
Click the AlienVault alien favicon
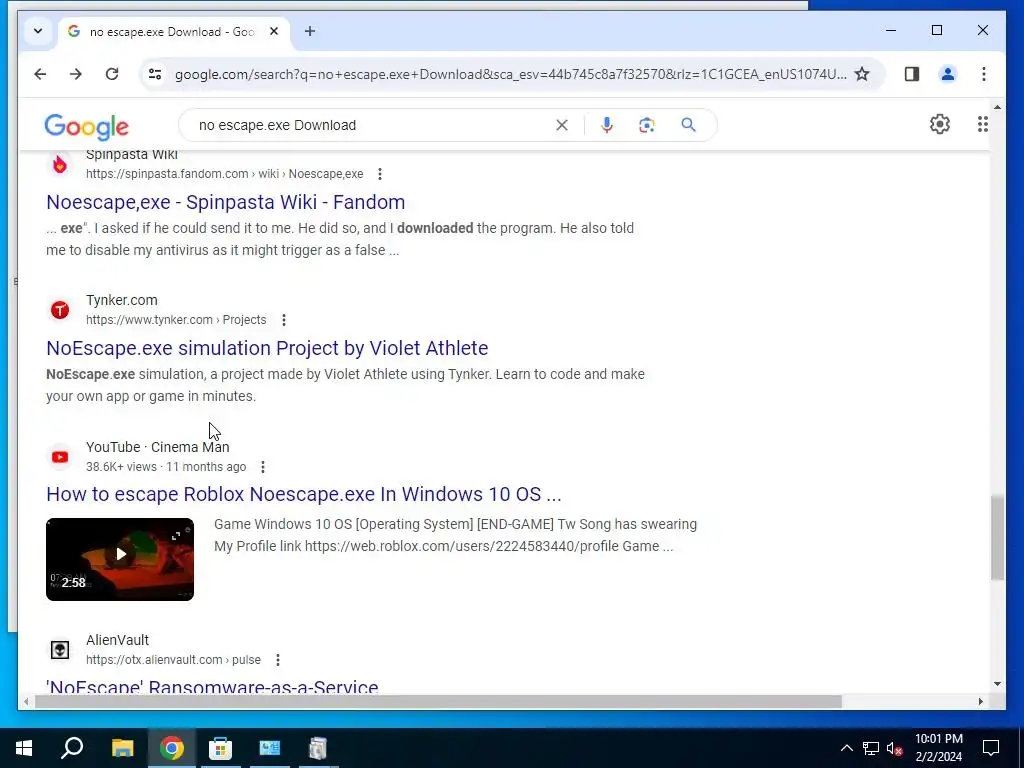click(59, 650)
